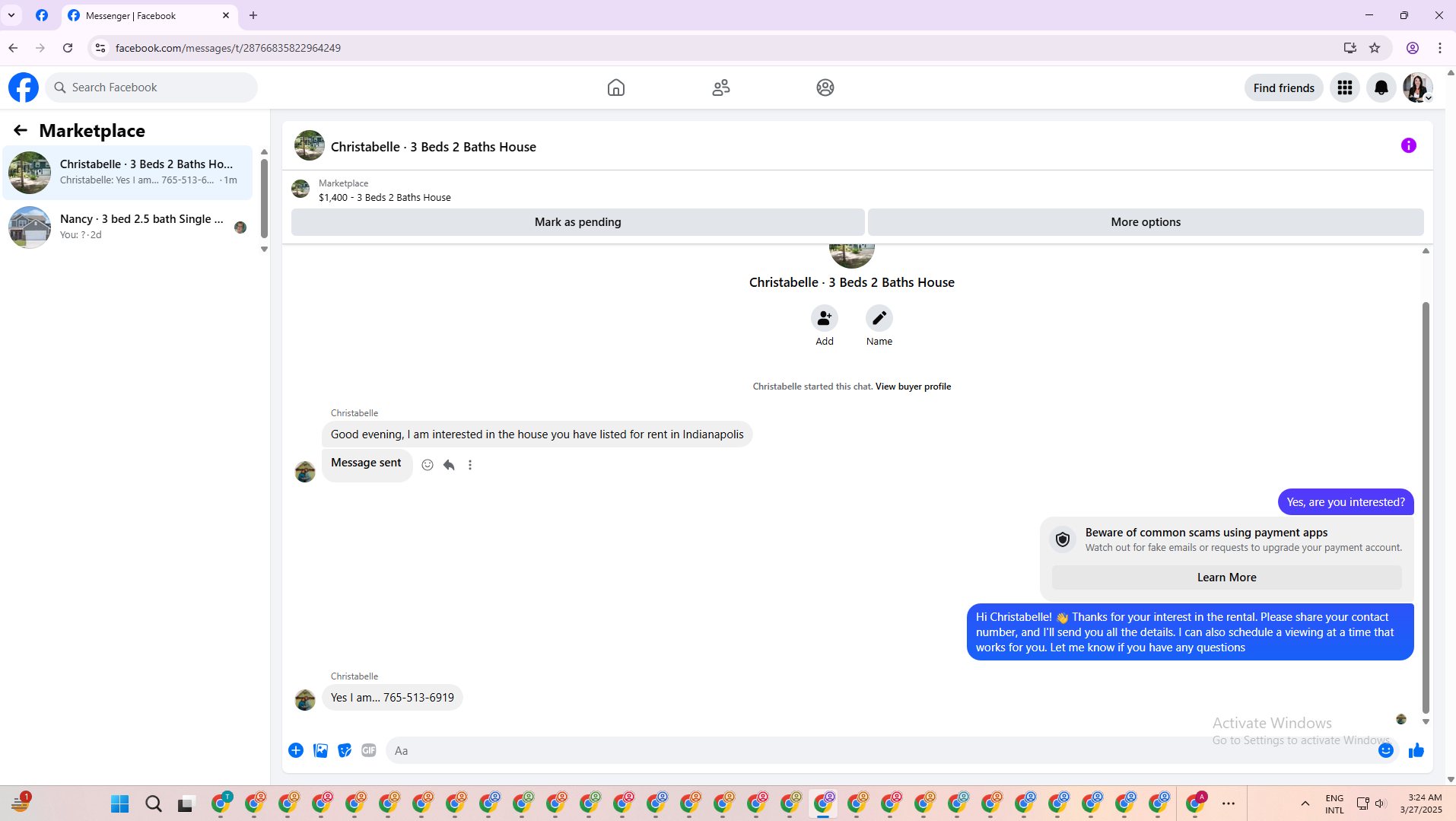Open more options for Message sent bubble

coord(470,465)
